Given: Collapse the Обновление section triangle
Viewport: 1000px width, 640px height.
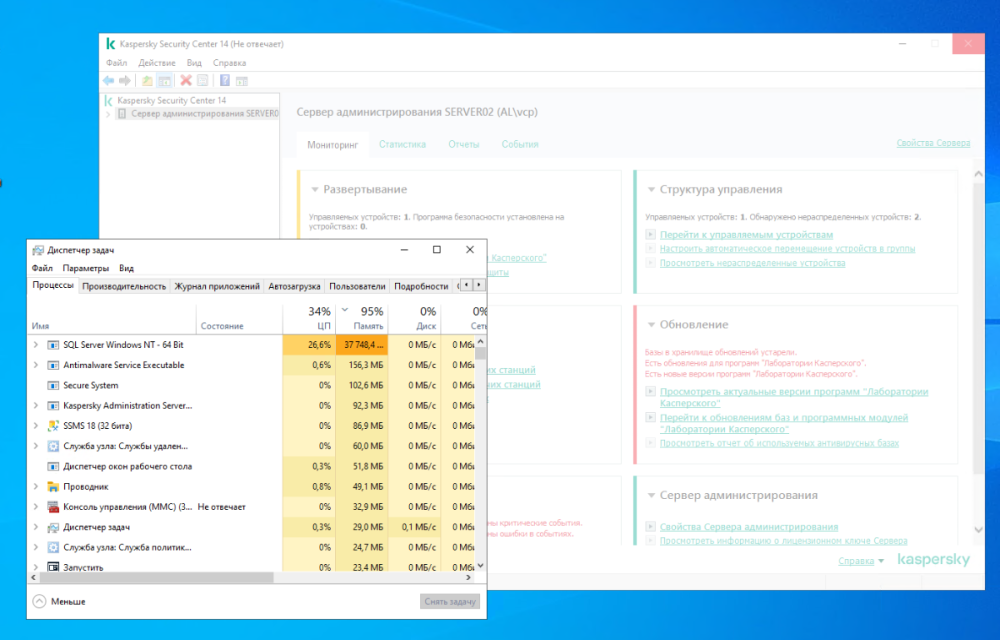Looking at the screenshot, I should [x=651, y=325].
